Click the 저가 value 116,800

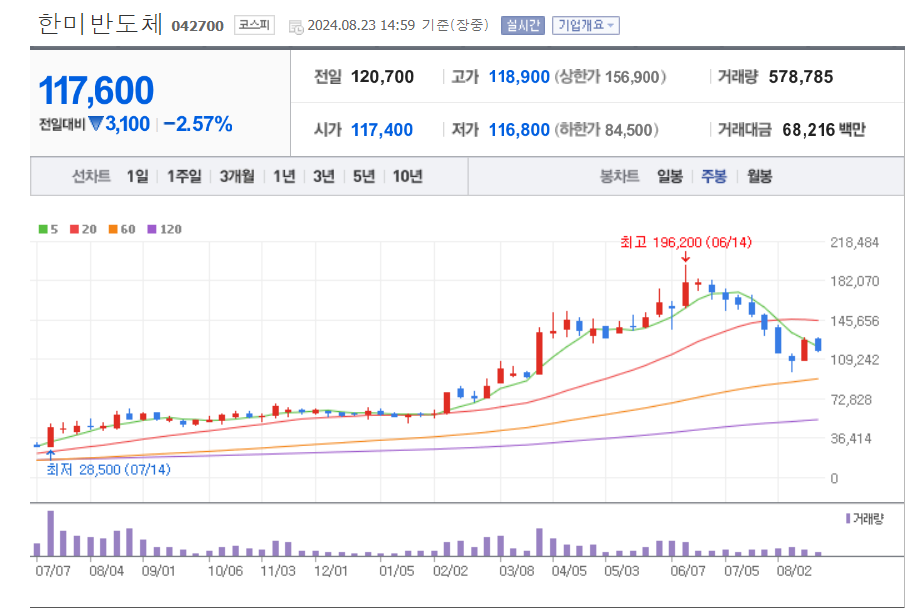pyautogui.click(x=519, y=130)
